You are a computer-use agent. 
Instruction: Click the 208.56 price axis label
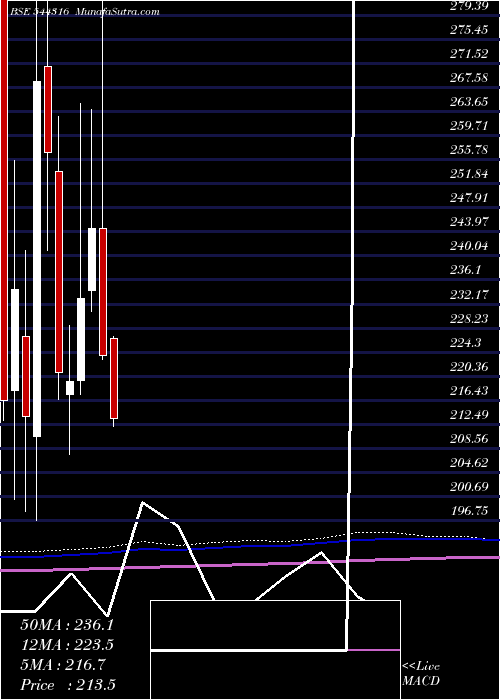[470, 439]
